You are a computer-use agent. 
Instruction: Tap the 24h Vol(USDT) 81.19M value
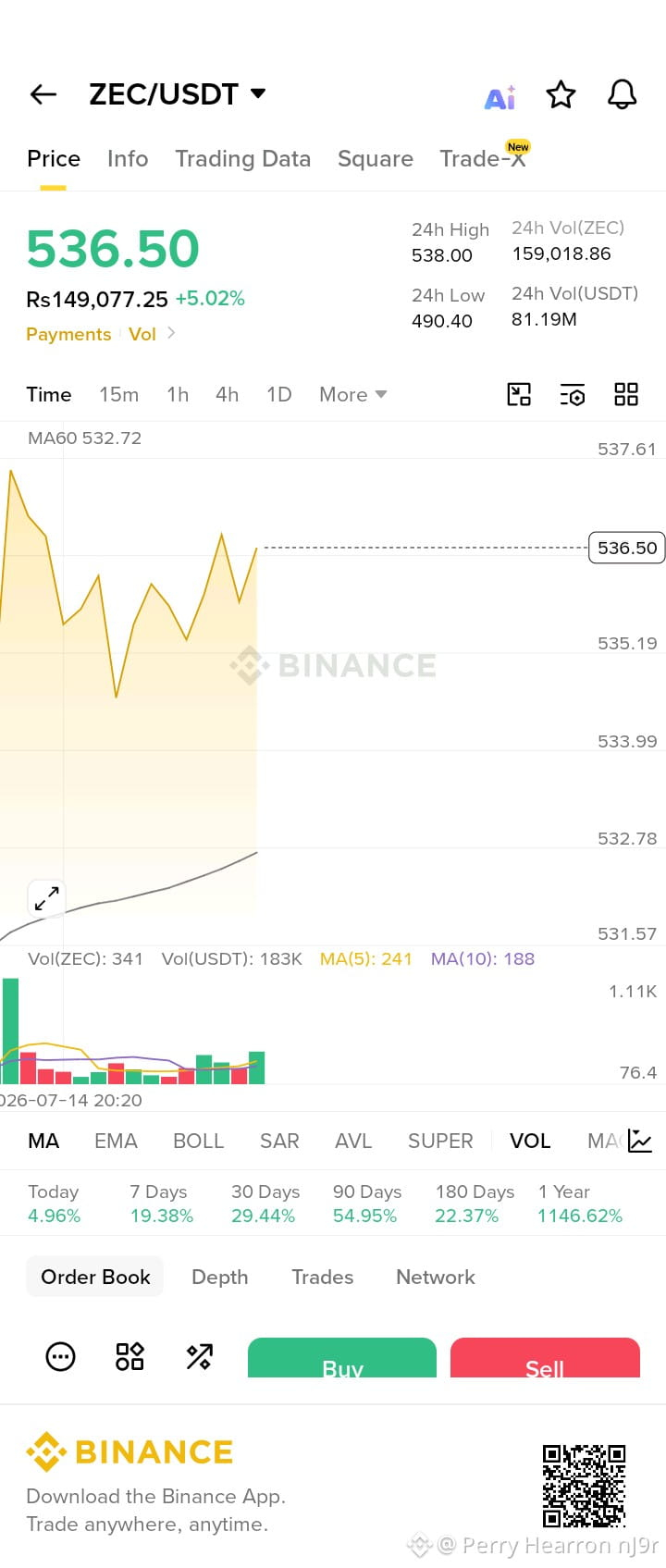(544, 319)
